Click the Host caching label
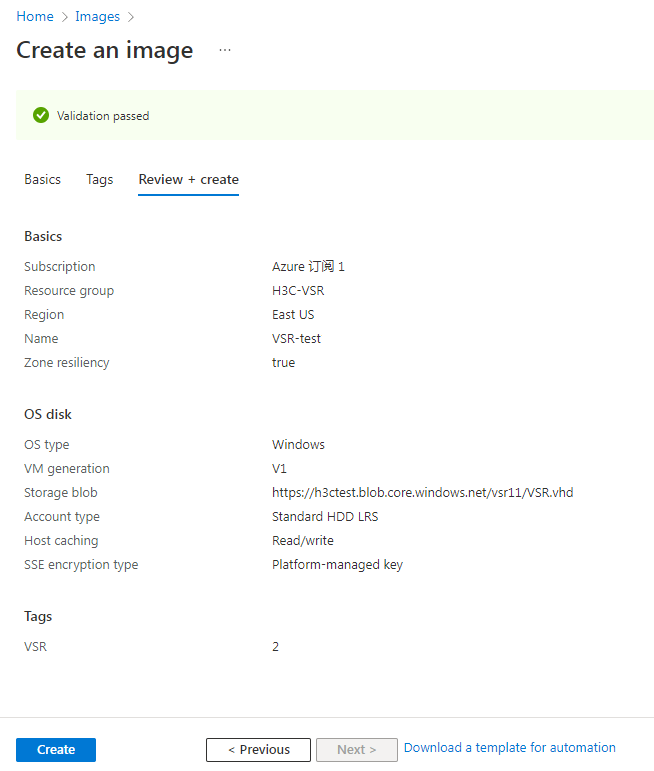654x771 pixels. tap(61, 541)
